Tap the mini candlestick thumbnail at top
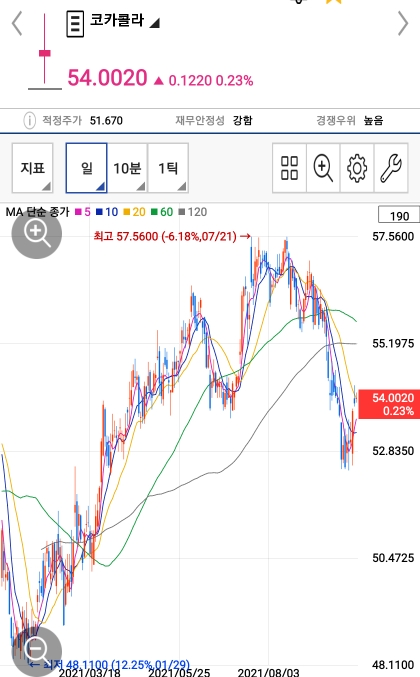Viewport: 420px width, 677px height. click(x=44, y=51)
